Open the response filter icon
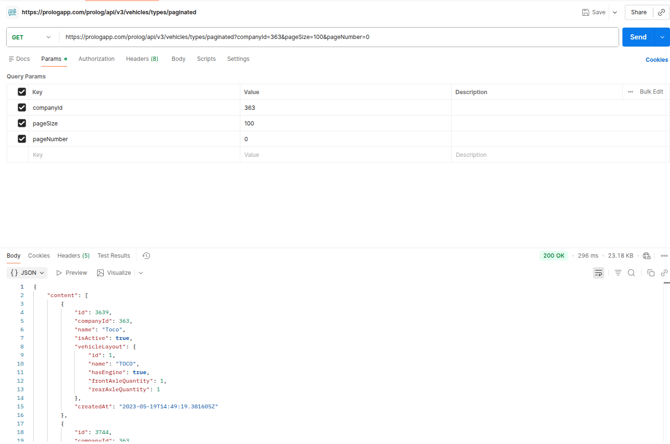This screenshot has height=444, width=670. click(x=618, y=273)
